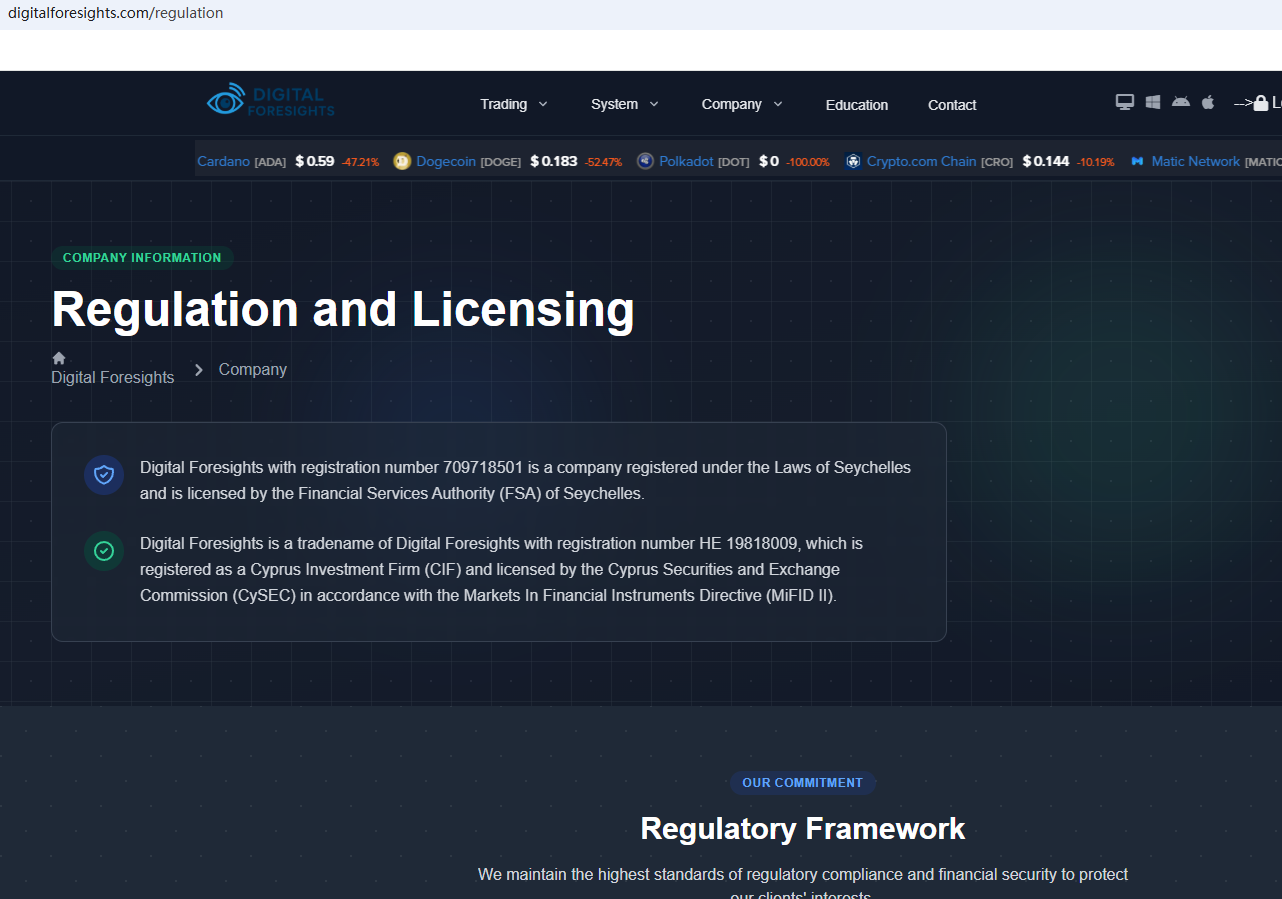The image size is (1282, 899).
Task: Click the Windows platform icon
Action: pyautogui.click(x=1153, y=102)
